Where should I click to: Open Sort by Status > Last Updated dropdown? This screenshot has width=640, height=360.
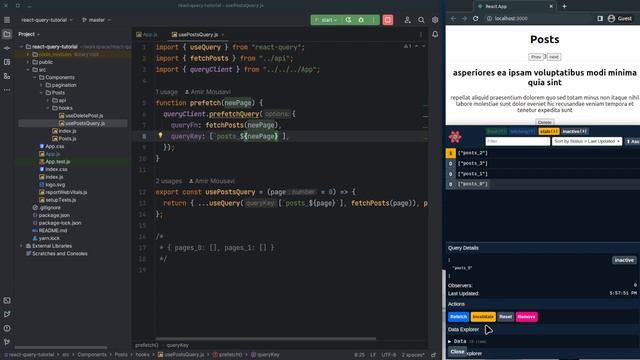coord(587,141)
